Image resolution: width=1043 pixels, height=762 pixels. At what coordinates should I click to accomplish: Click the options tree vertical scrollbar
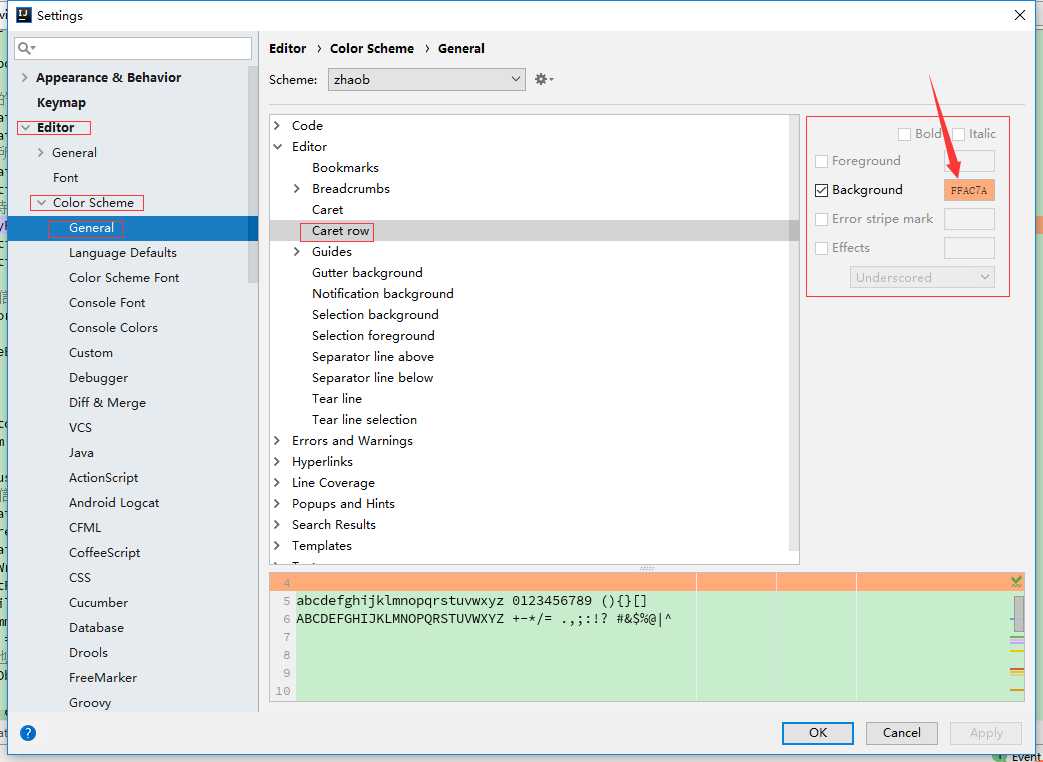click(x=794, y=332)
